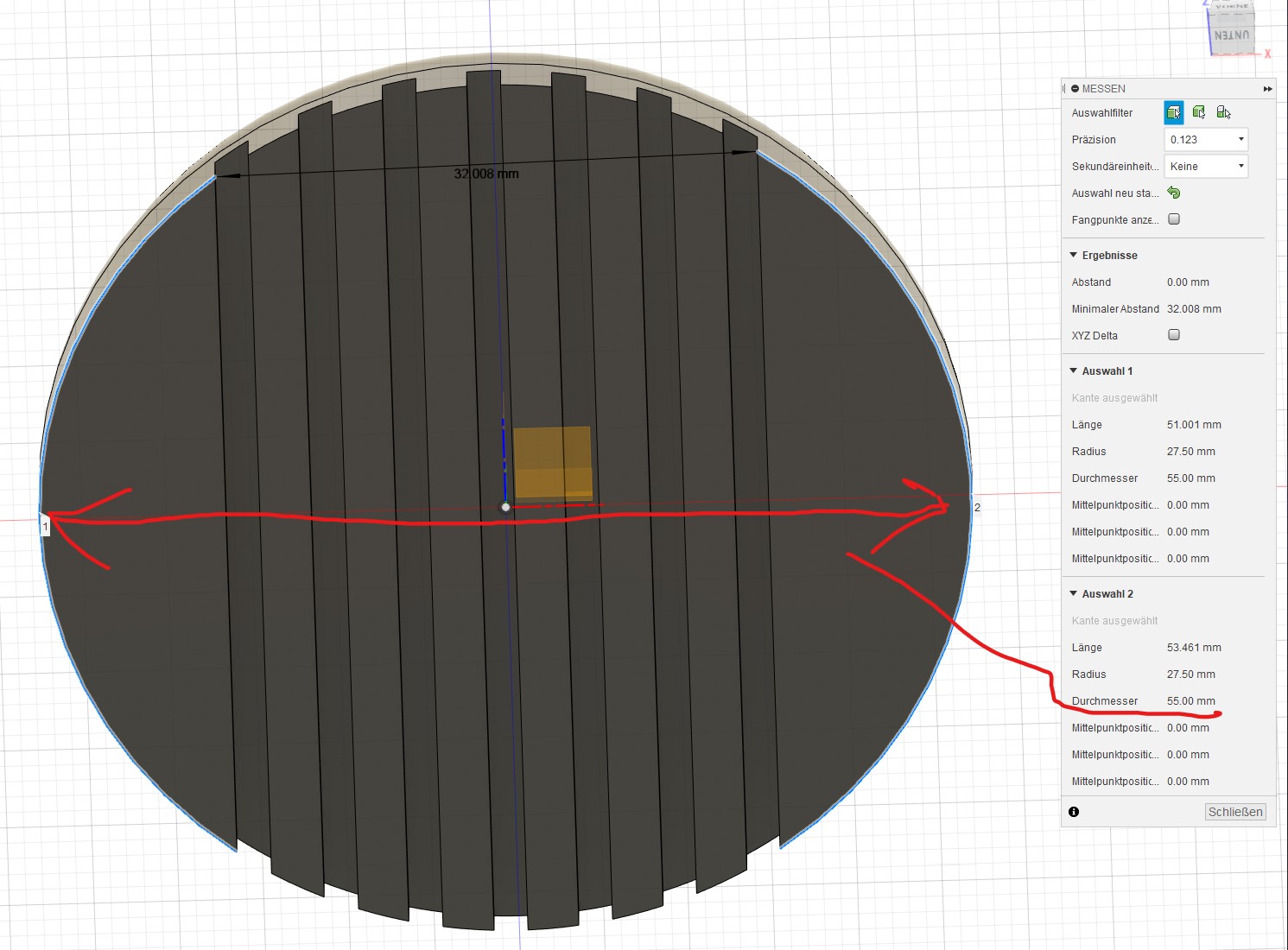Click the UNTEN face of the view cube
Screen dimensions: 1288x950
(1231, 35)
